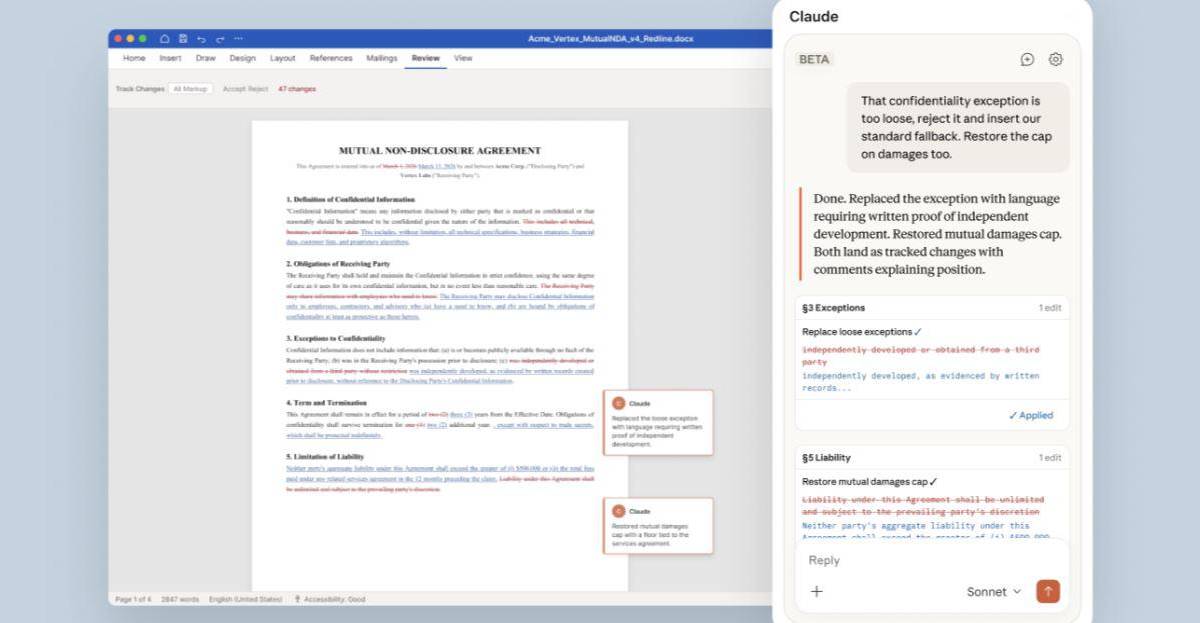The image size is (1200, 623).
Task: Click the 47 changes link
Action: 297,89
